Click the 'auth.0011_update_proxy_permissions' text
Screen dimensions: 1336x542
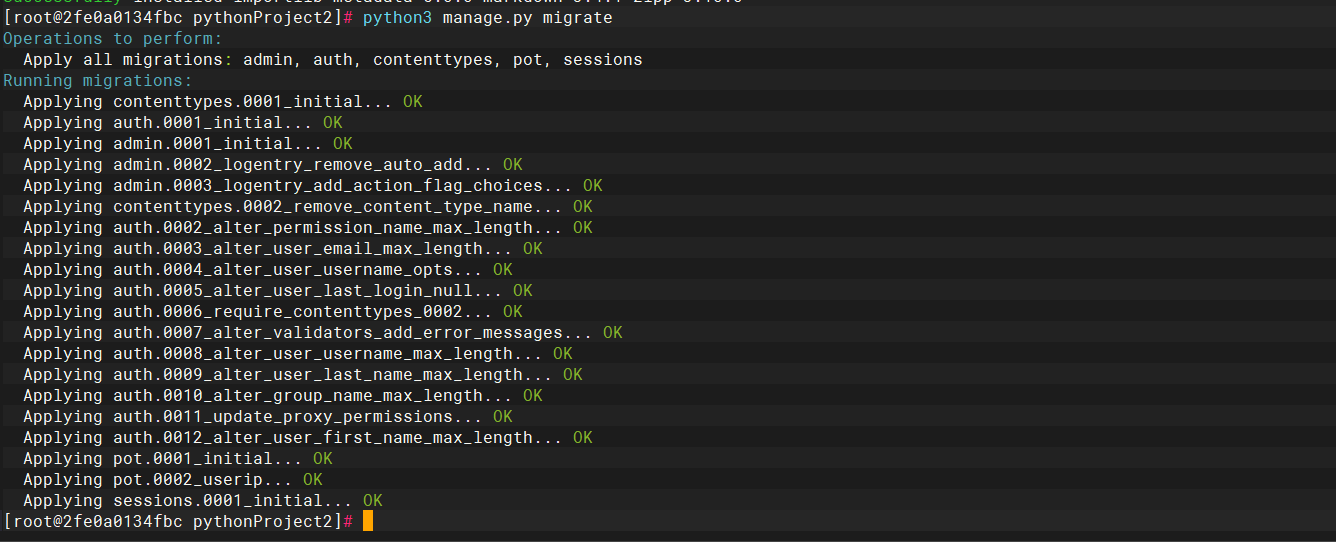[x=283, y=416]
